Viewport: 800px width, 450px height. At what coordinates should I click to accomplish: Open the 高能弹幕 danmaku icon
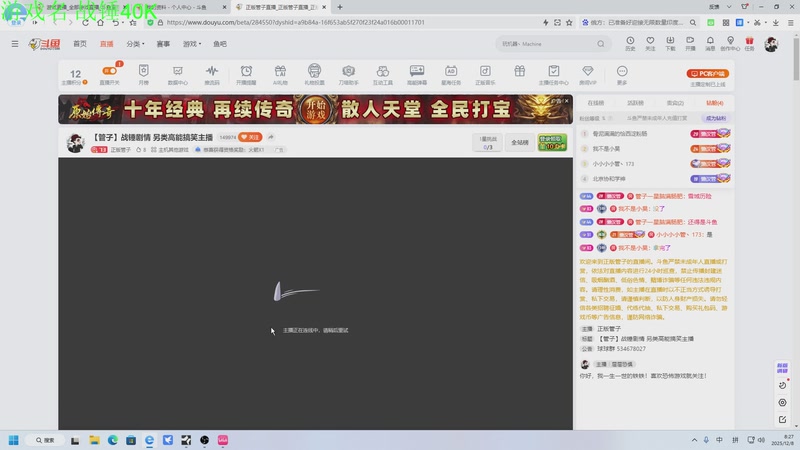[417, 74]
